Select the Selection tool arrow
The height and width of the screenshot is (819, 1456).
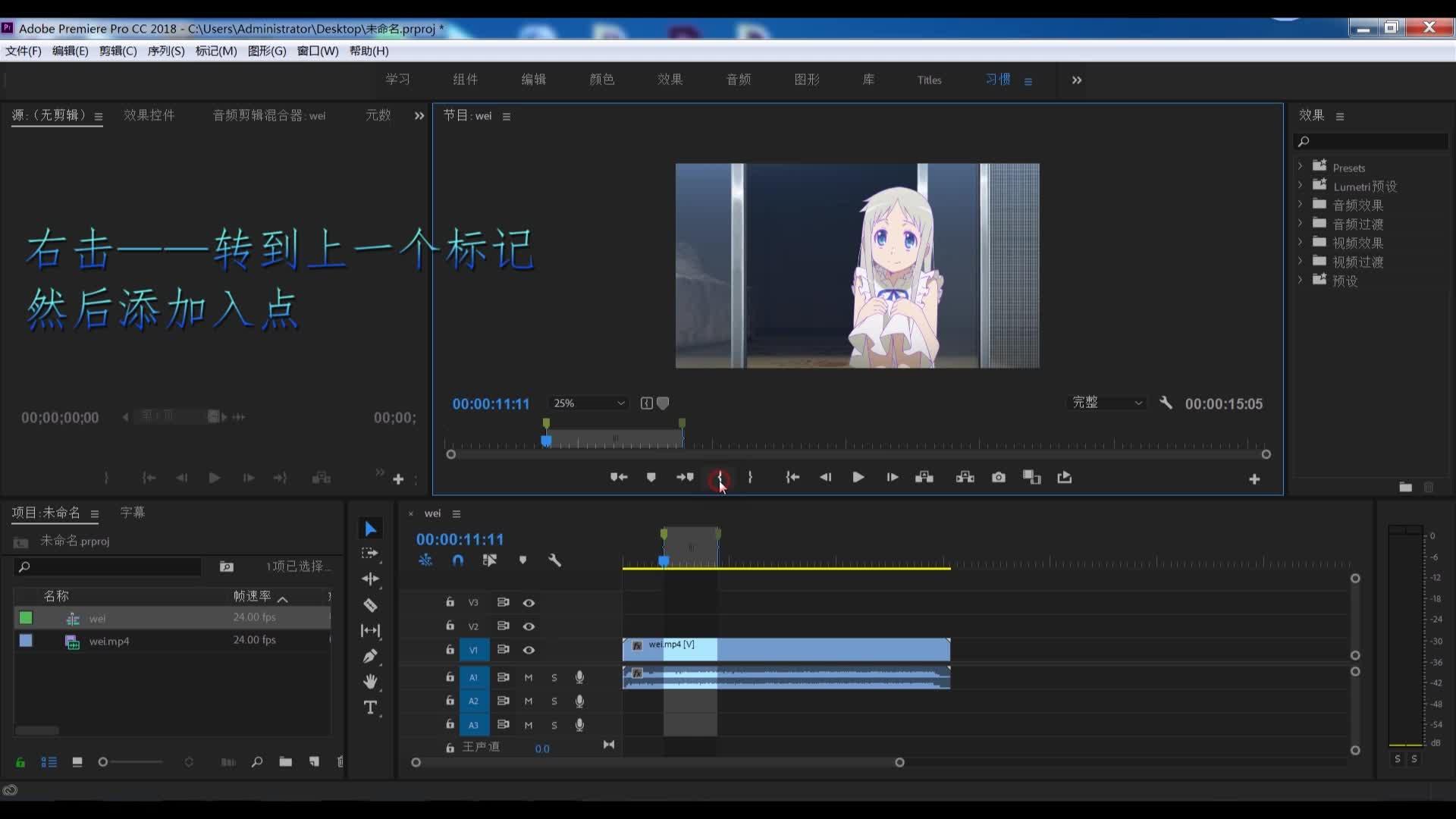point(370,529)
